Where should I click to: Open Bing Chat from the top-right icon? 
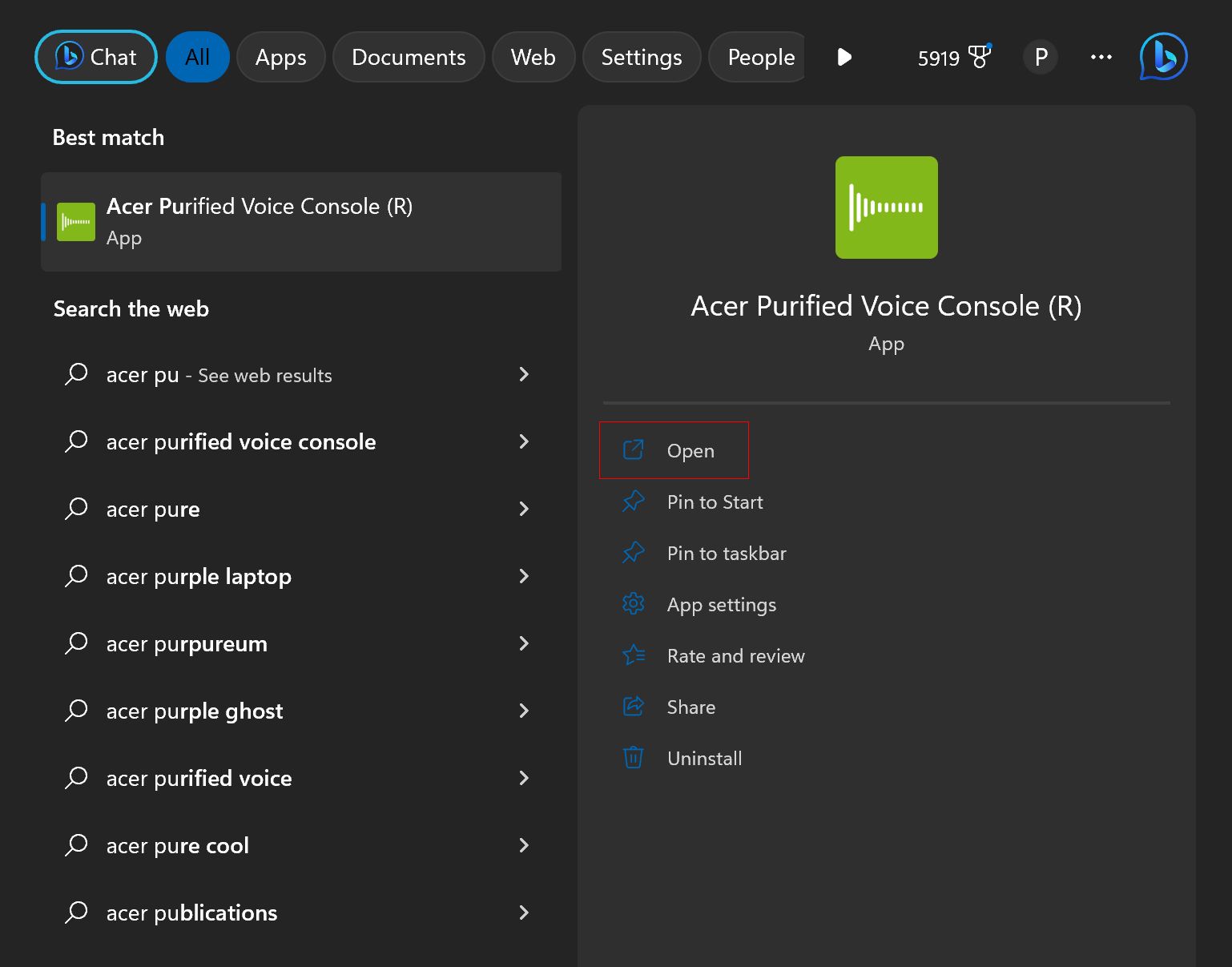coord(1162,56)
